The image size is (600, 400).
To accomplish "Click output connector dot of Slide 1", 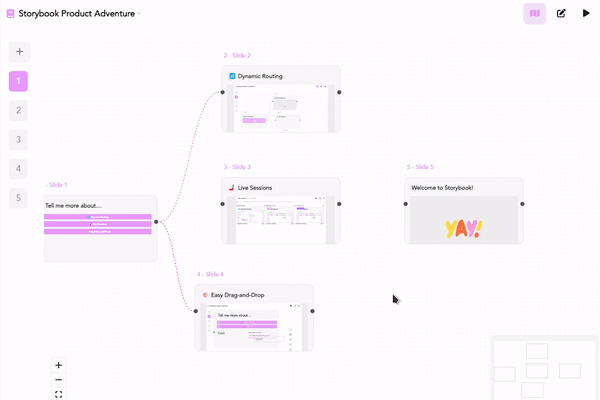I will click(x=158, y=221).
